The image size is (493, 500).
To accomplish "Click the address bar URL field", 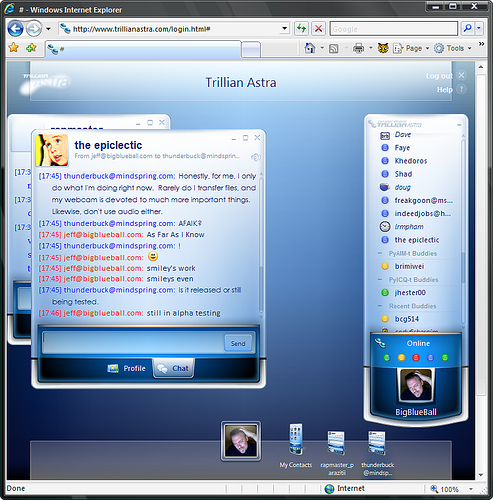I will tap(169, 29).
